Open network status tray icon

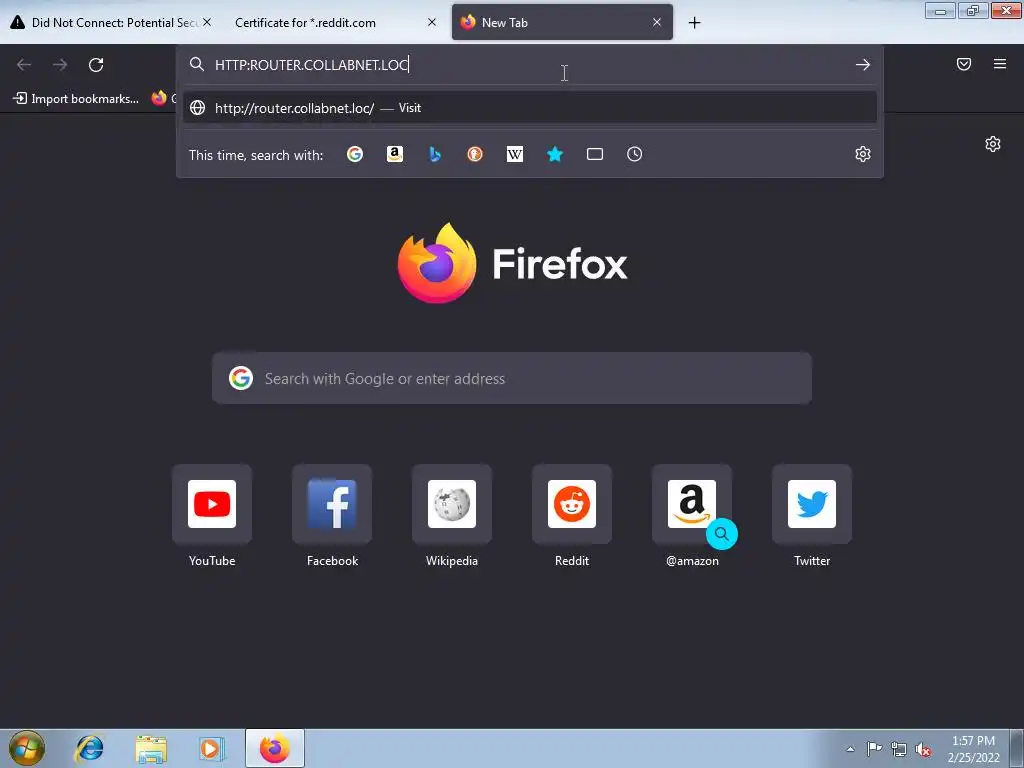[899, 749]
